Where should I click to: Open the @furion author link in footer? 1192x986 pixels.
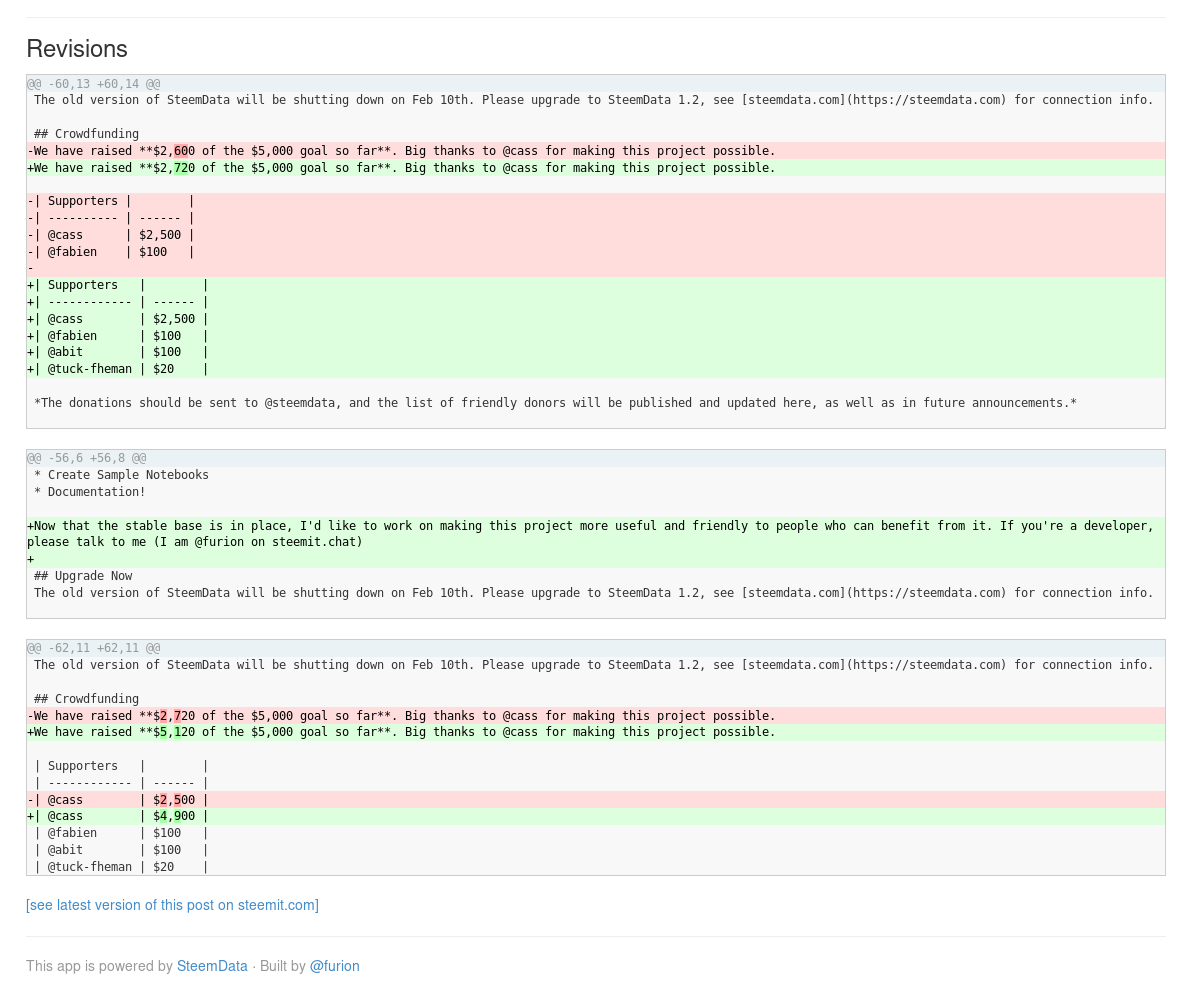[x=334, y=965]
